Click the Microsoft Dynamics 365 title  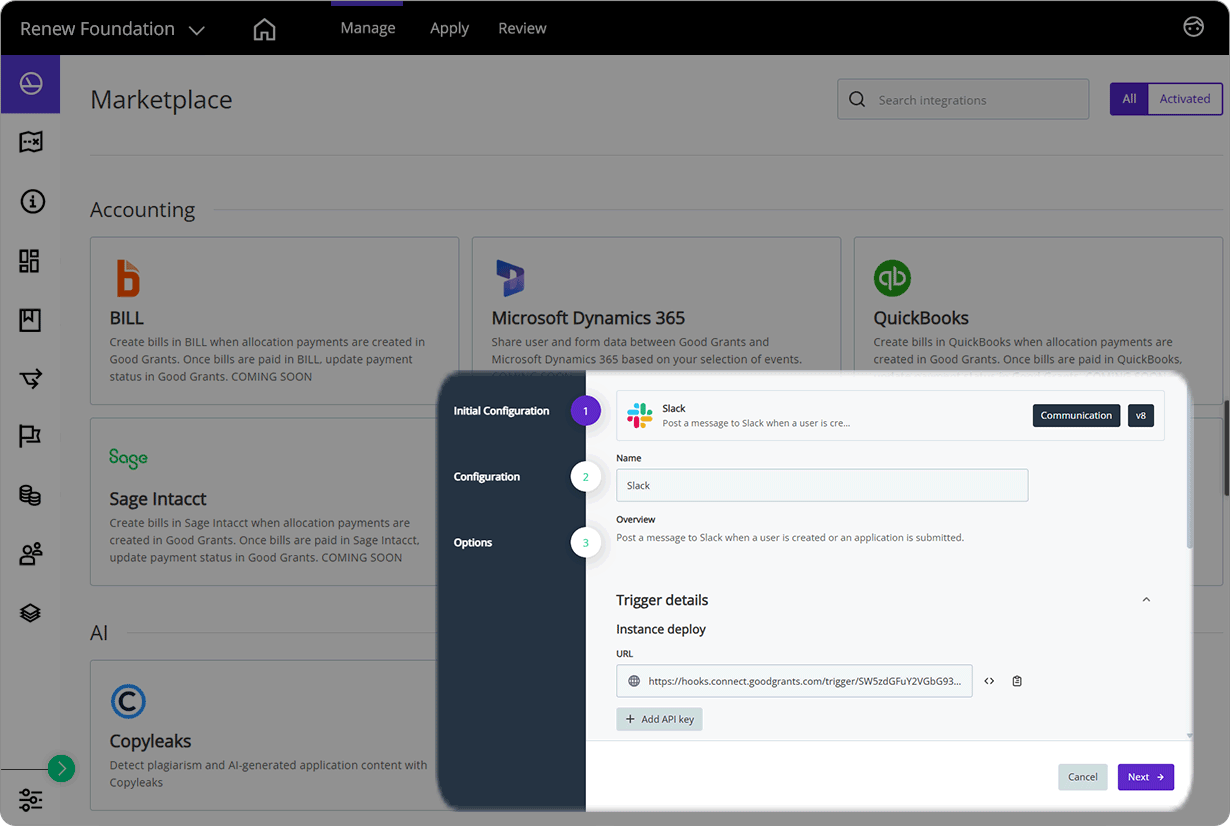tap(588, 318)
